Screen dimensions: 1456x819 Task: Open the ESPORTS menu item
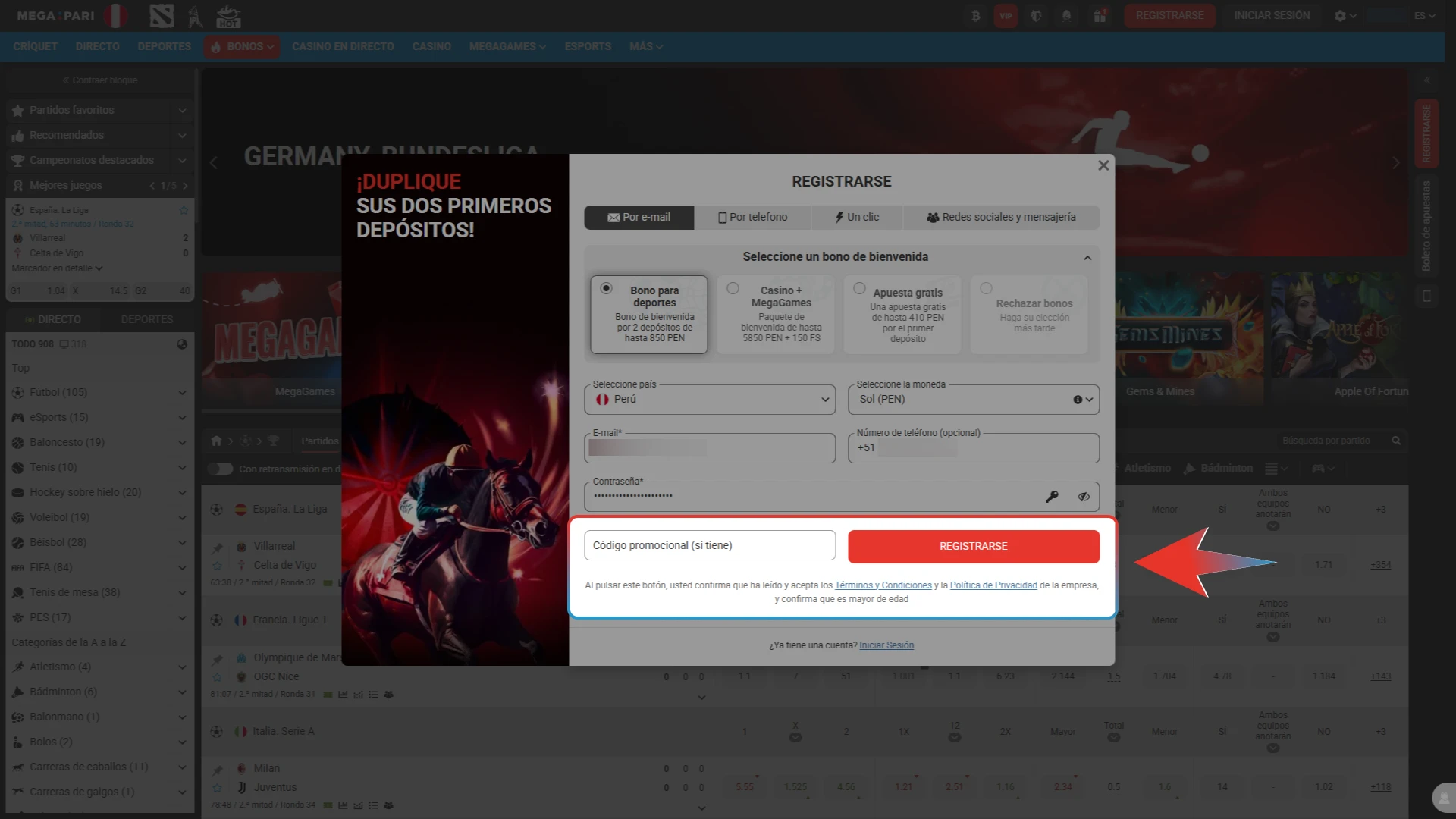[588, 47]
